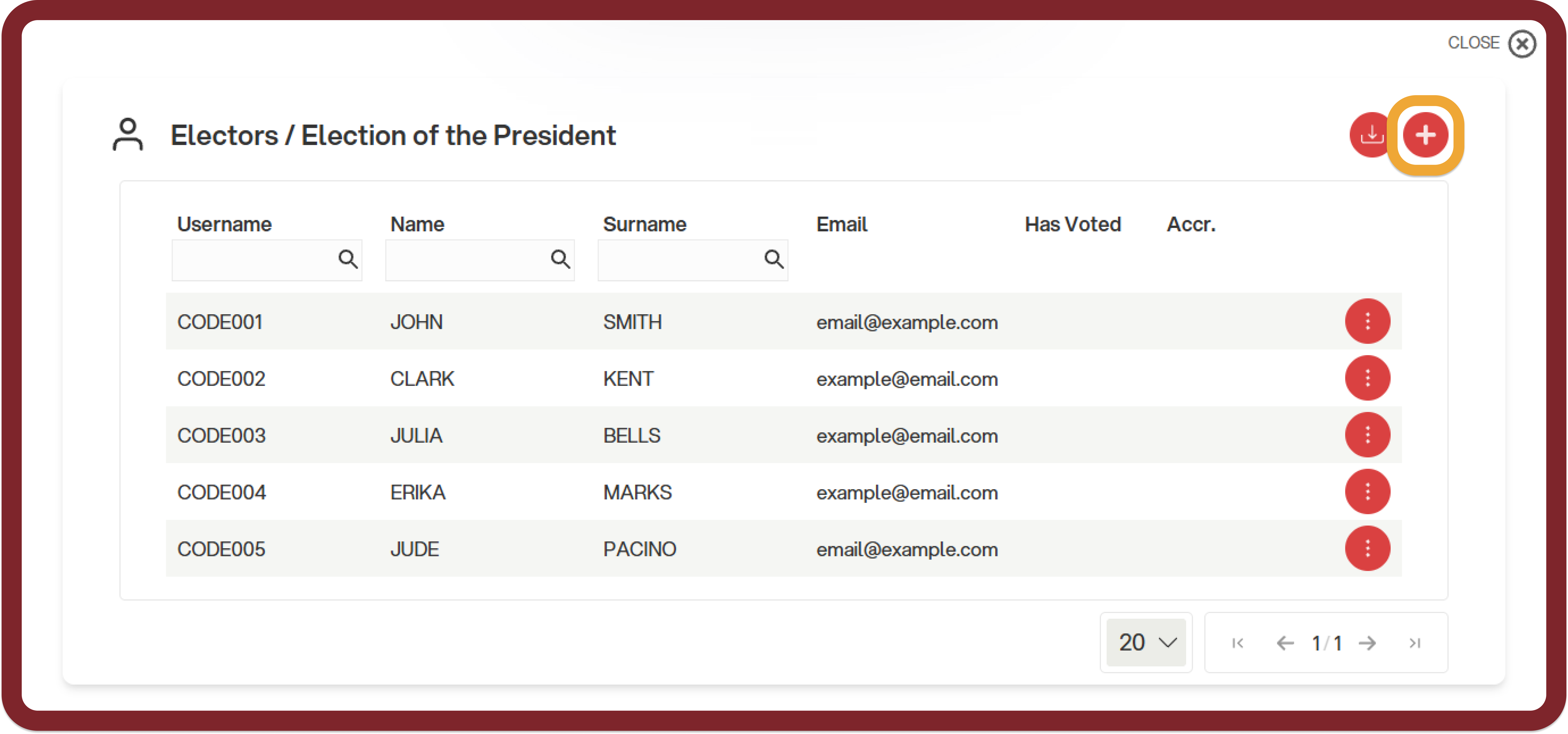Click magnifier icon in Username filter

[x=348, y=259]
